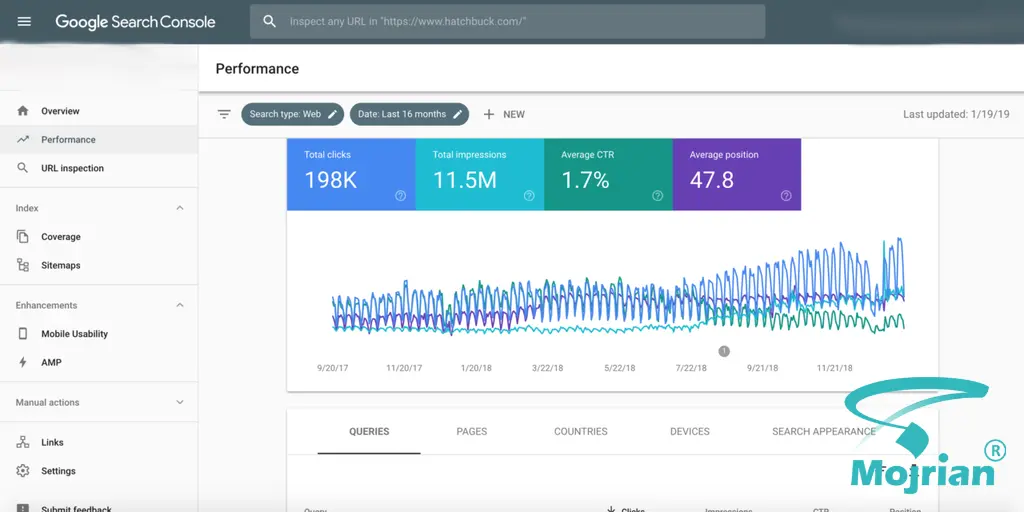Screen dimensions: 1024x512
Task: Switch to the SEARCH APPEARANCE tab
Action: pos(824,432)
